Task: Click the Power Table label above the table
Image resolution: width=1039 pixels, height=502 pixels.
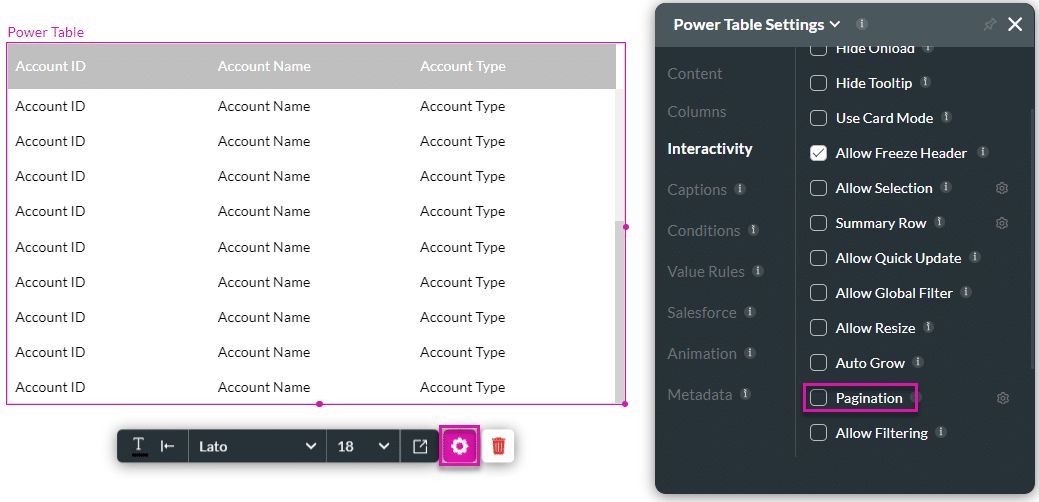Action: tap(46, 32)
